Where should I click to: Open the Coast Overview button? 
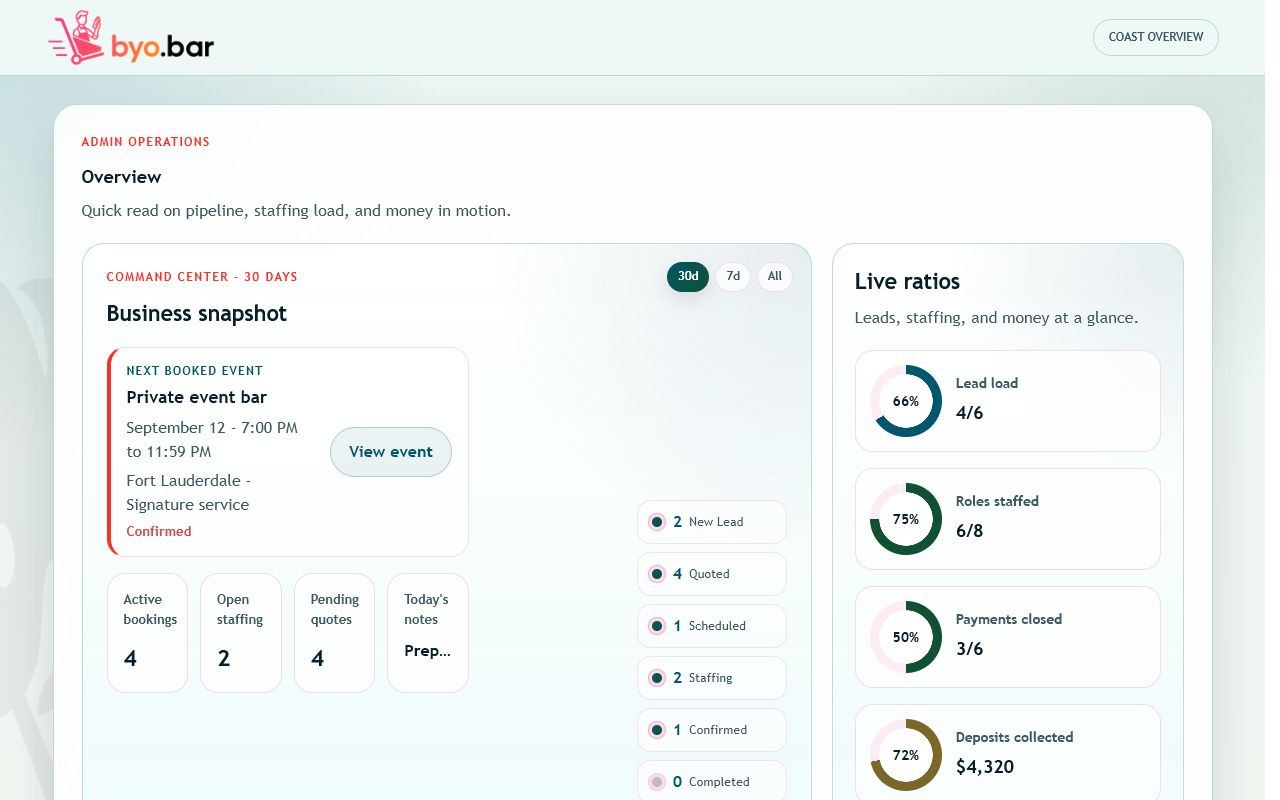coord(1155,37)
